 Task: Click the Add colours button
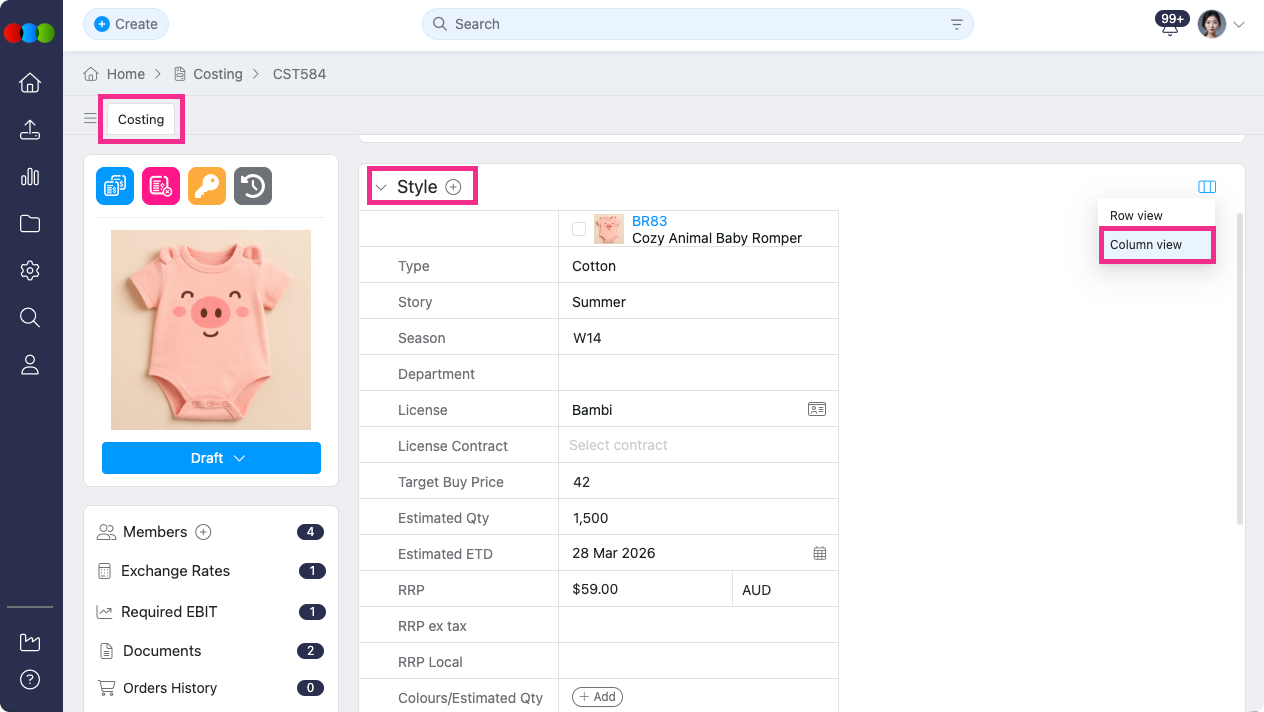tap(597, 697)
